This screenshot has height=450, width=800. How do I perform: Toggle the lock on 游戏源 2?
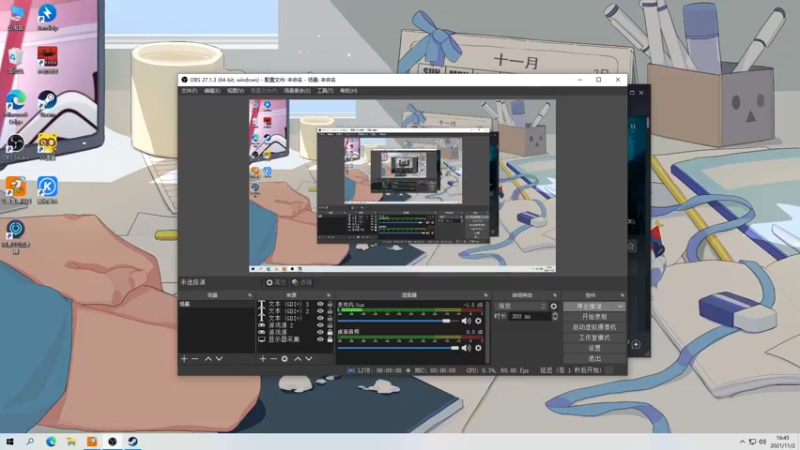coord(330,325)
